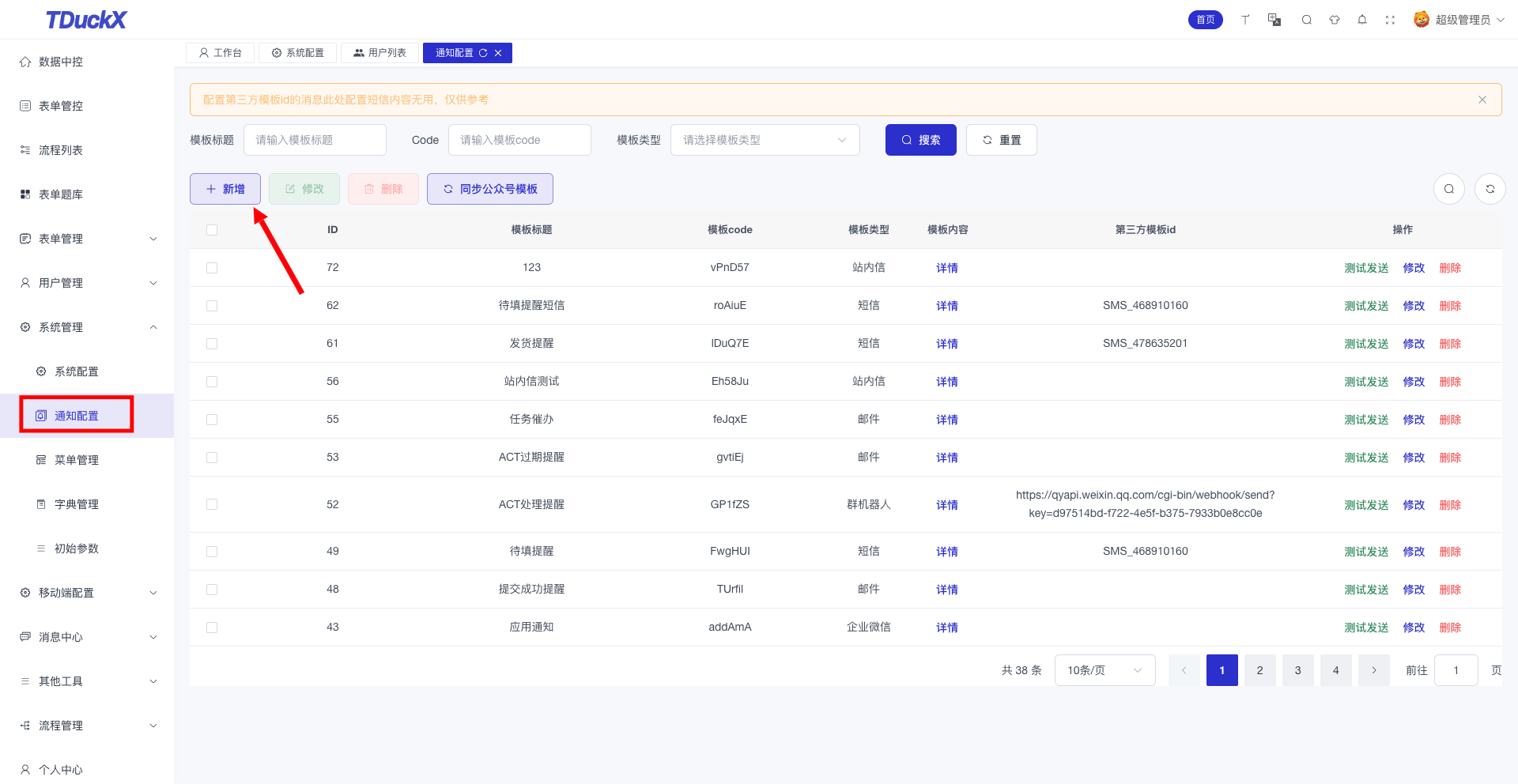Click 删除 for 应用通知 row
The image size is (1518, 784).
pyautogui.click(x=1450, y=628)
